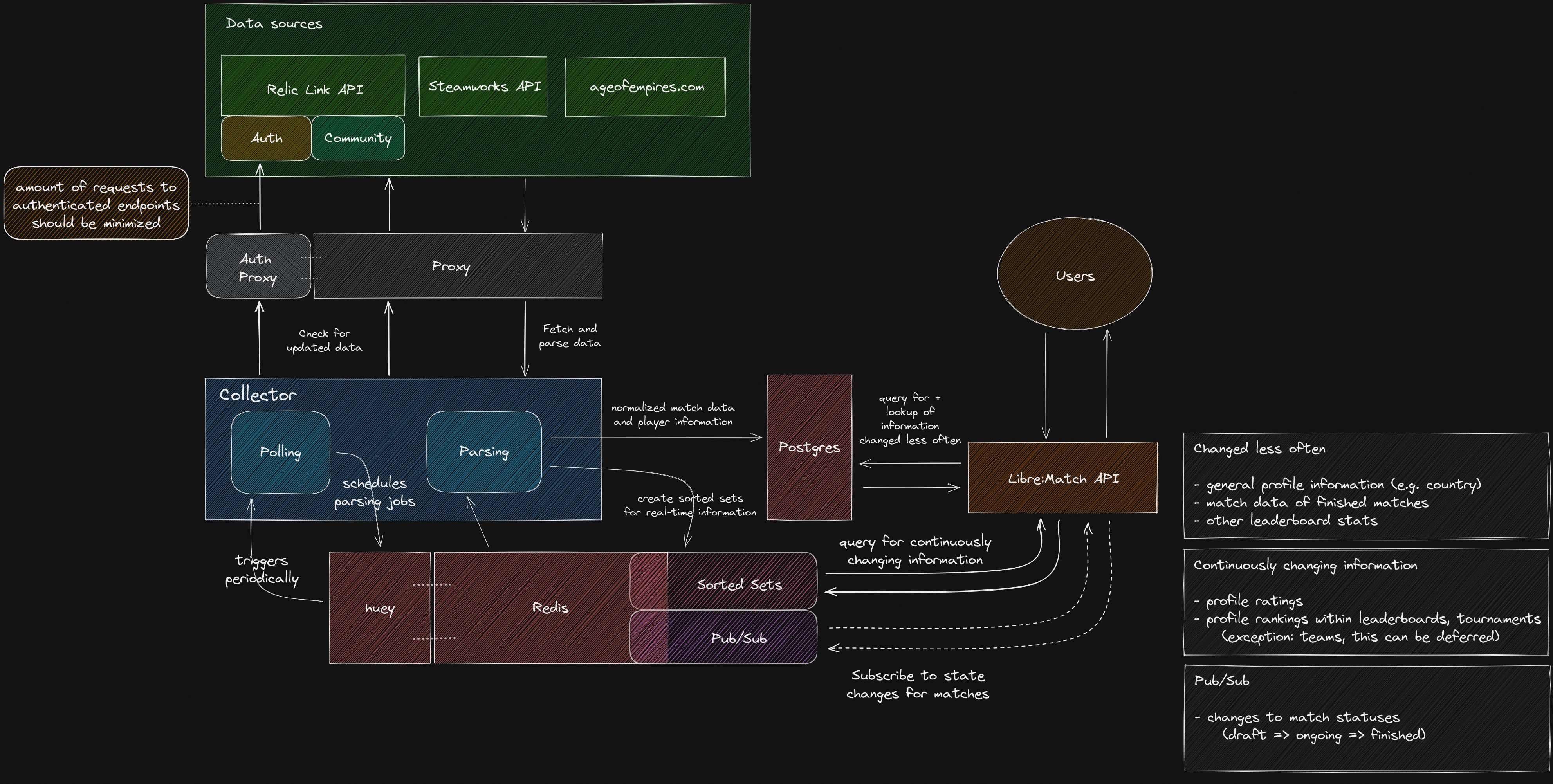
Task: Click the authenticated endpoints note
Action: tap(96, 204)
